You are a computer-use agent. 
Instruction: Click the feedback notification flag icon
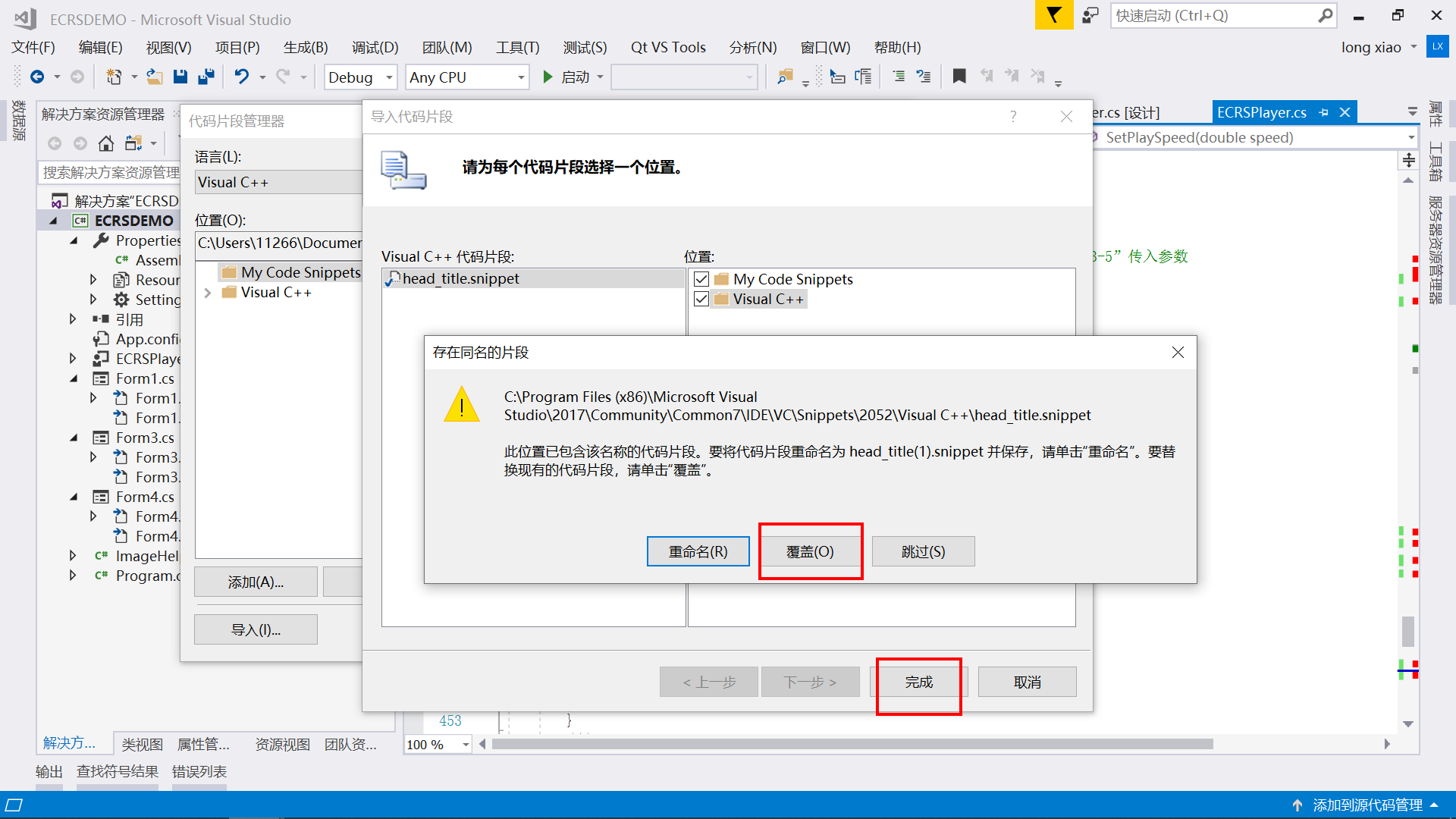coord(1053,15)
